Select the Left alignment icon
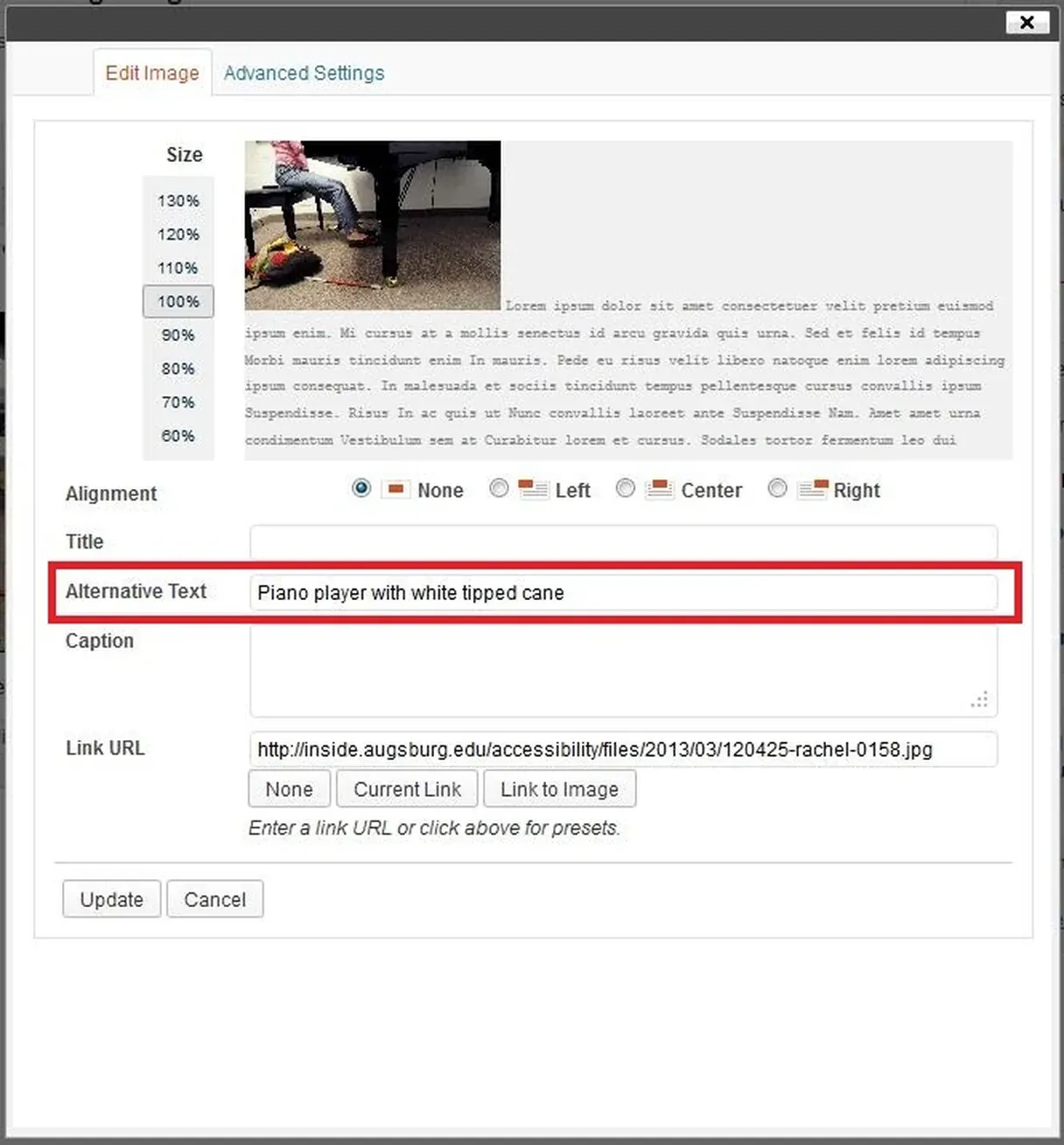 tap(532, 490)
